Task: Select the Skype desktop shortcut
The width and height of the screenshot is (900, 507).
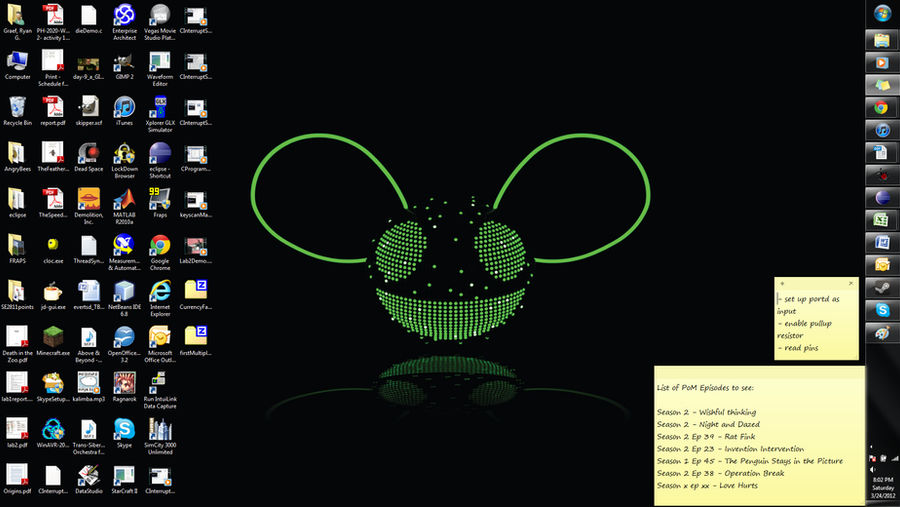Action: point(124,433)
